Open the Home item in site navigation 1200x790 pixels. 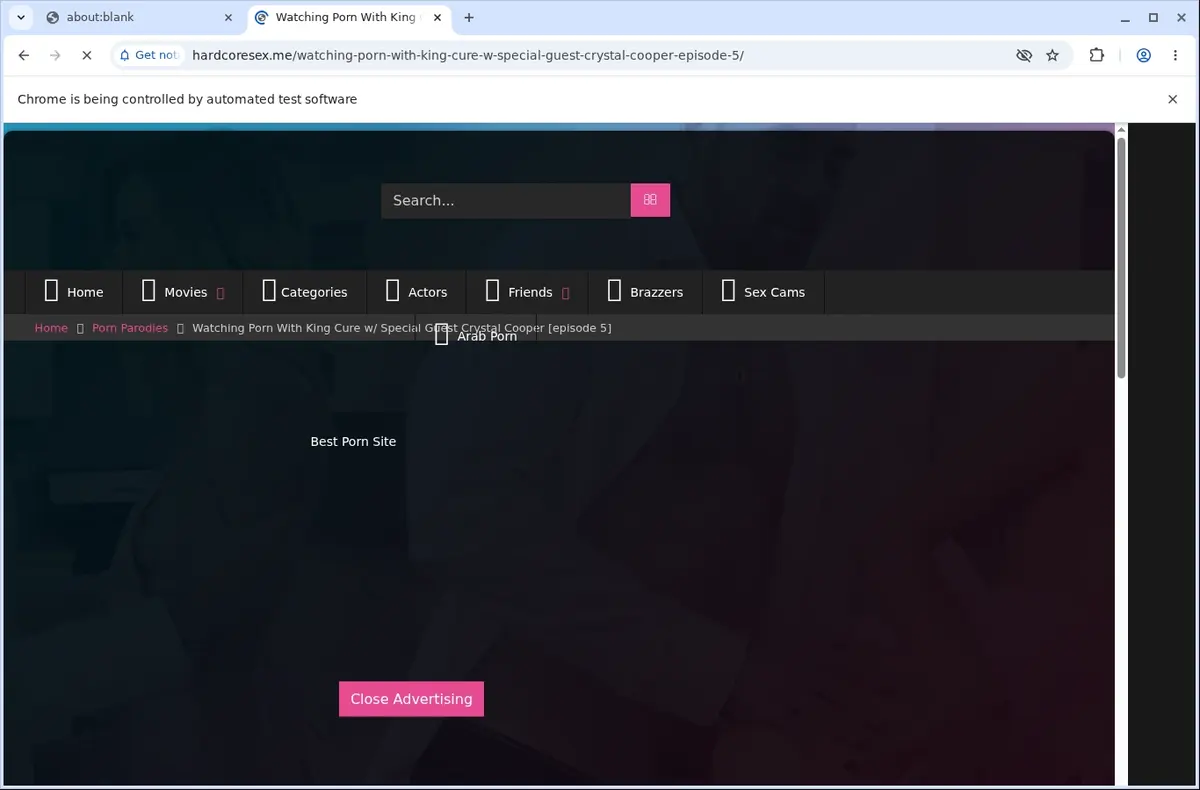click(74, 292)
